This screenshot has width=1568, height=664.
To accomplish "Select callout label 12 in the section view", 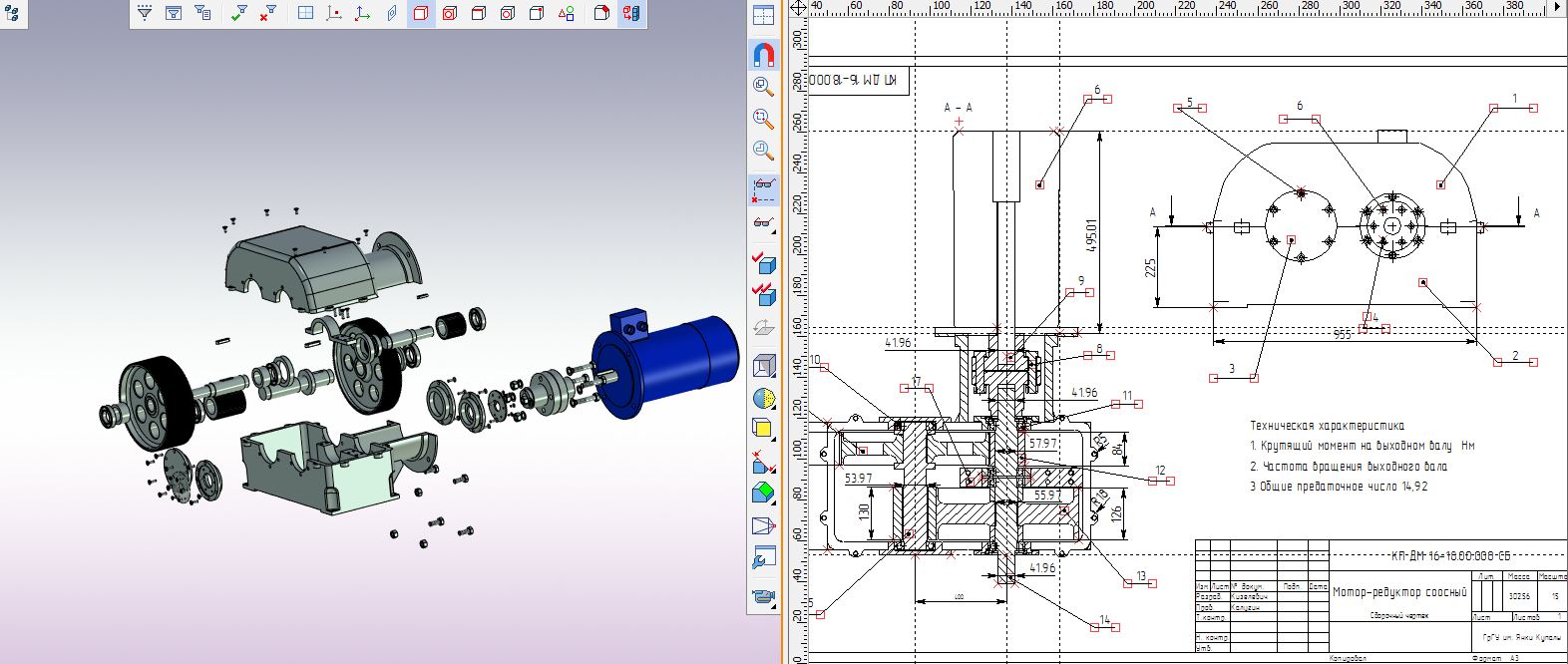I will click(x=1160, y=471).
